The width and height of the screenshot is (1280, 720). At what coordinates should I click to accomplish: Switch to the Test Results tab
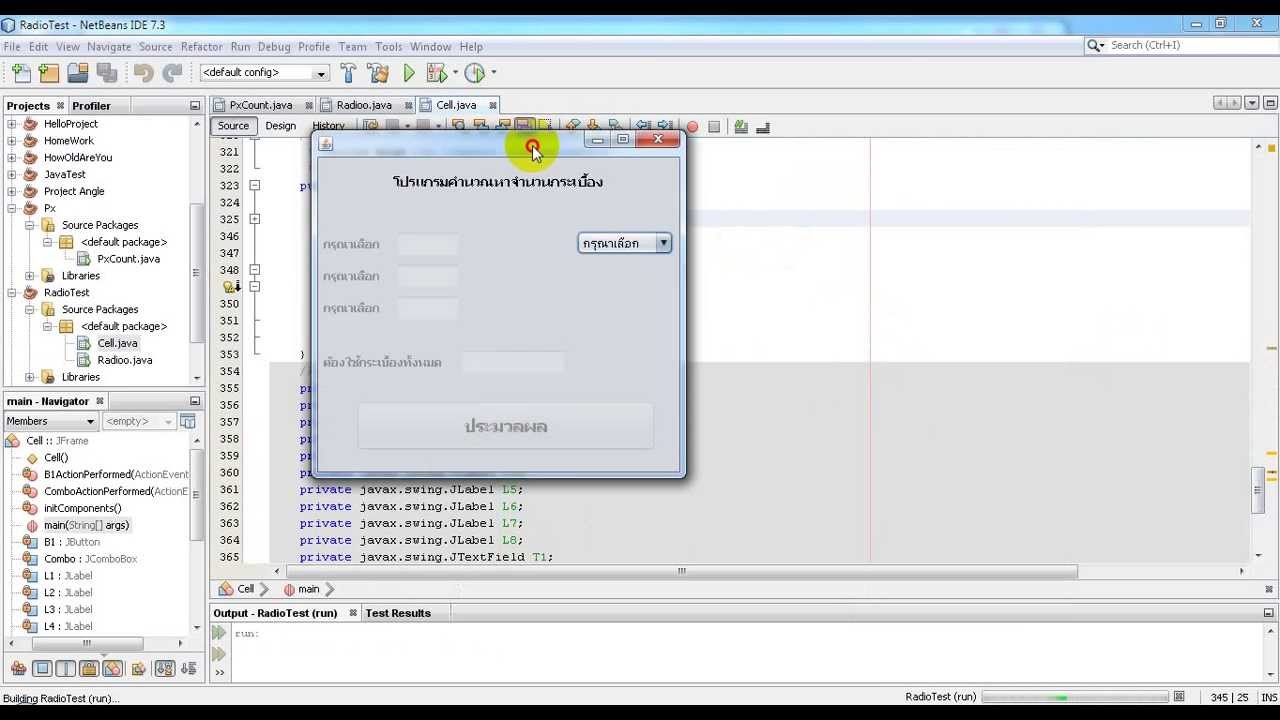pyautogui.click(x=398, y=613)
